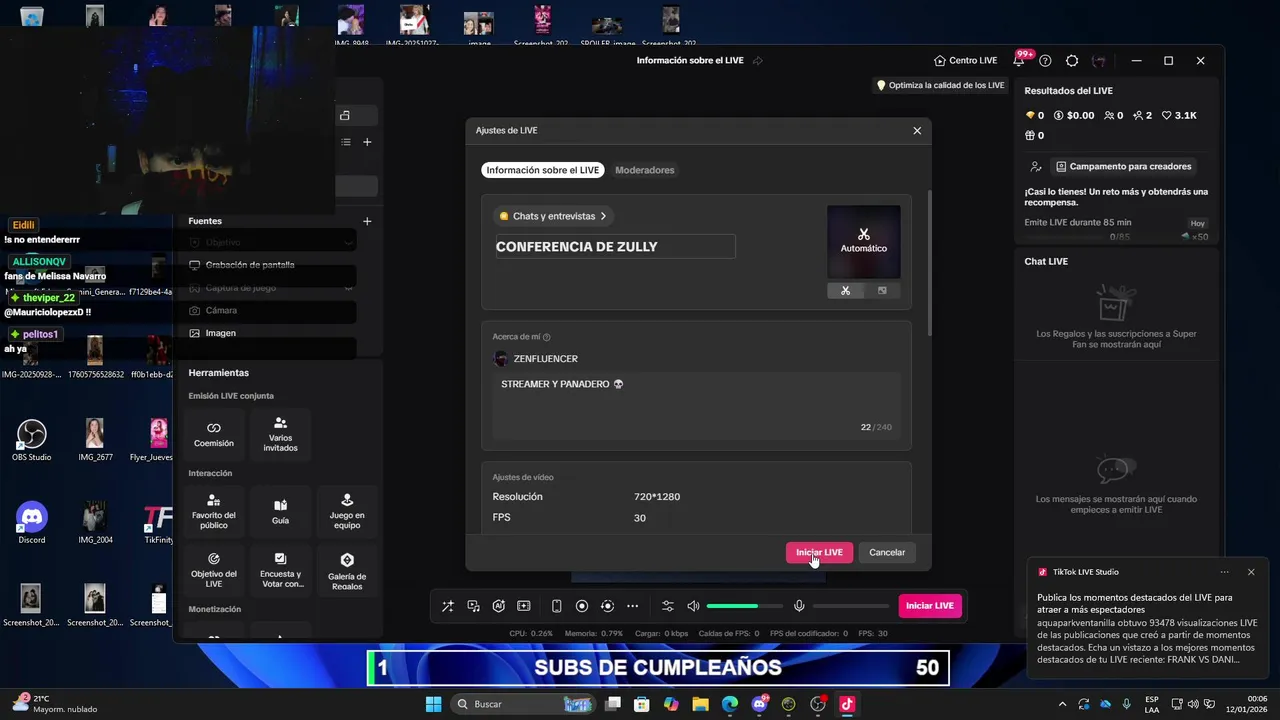Click the Acerca de mí info icon
1280x720 pixels.
click(547, 337)
